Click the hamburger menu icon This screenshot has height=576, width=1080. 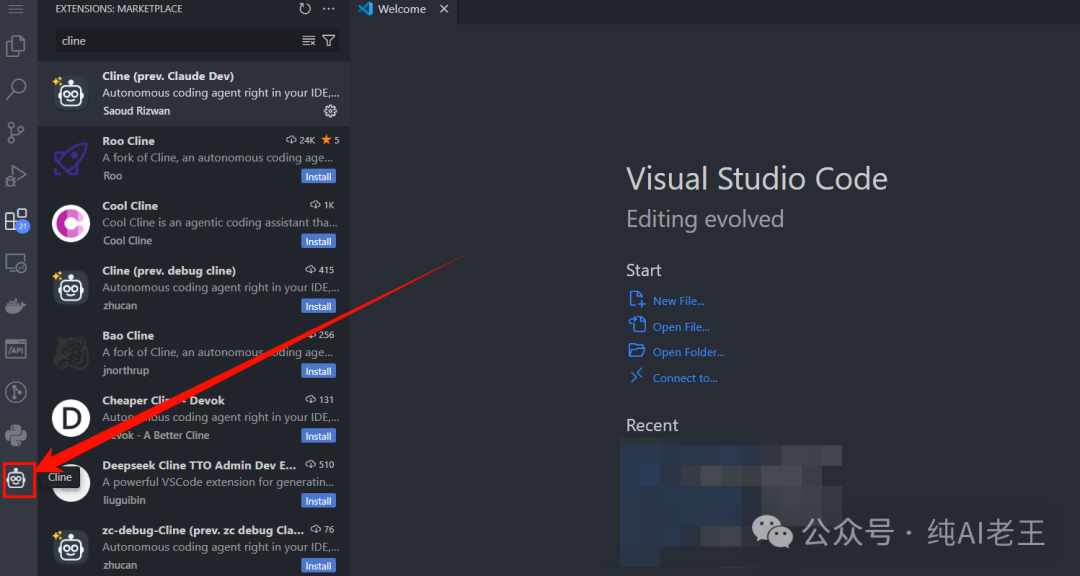(16, 9)
